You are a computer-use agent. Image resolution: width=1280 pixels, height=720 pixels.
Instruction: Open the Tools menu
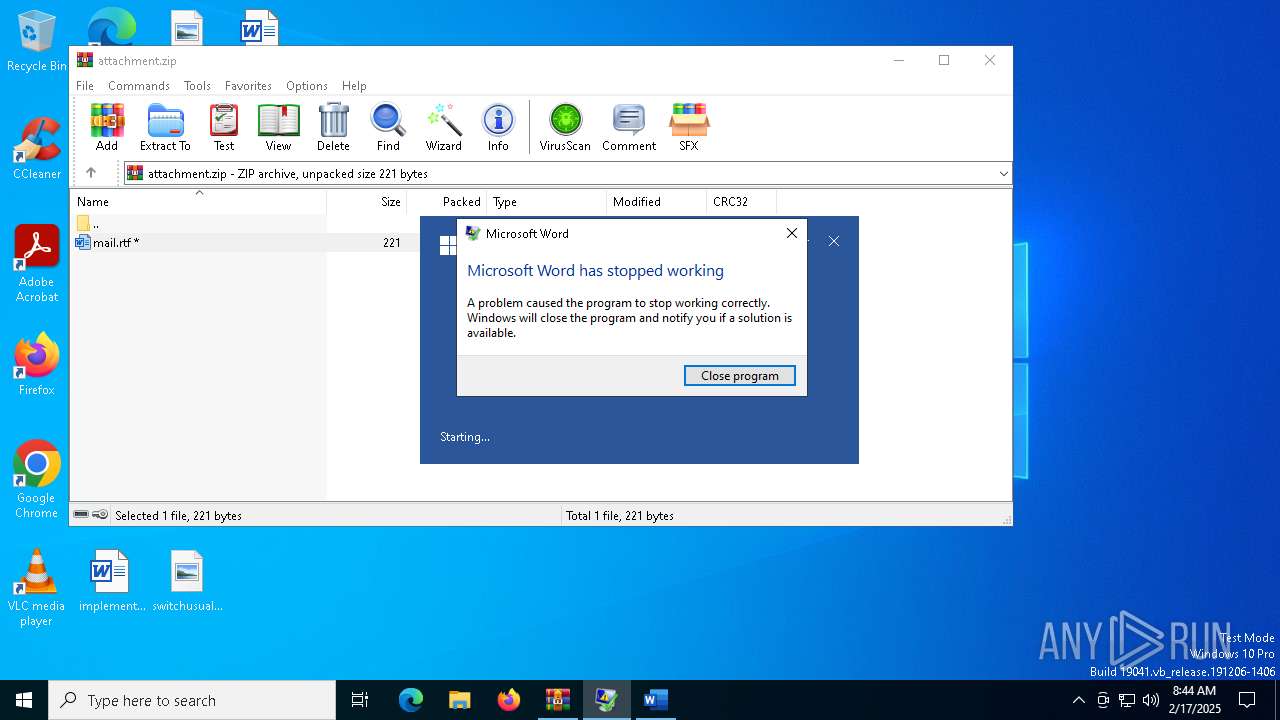coord(197,86)
